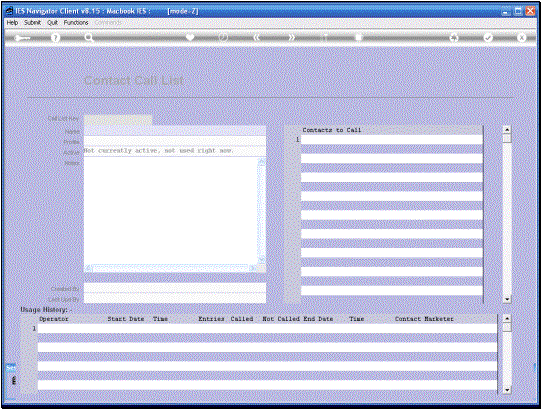541x409 pixels.
Task: Click Contacts to Call scrollbar down arrow
Action: pyautogui.click(x=507, y=299)
